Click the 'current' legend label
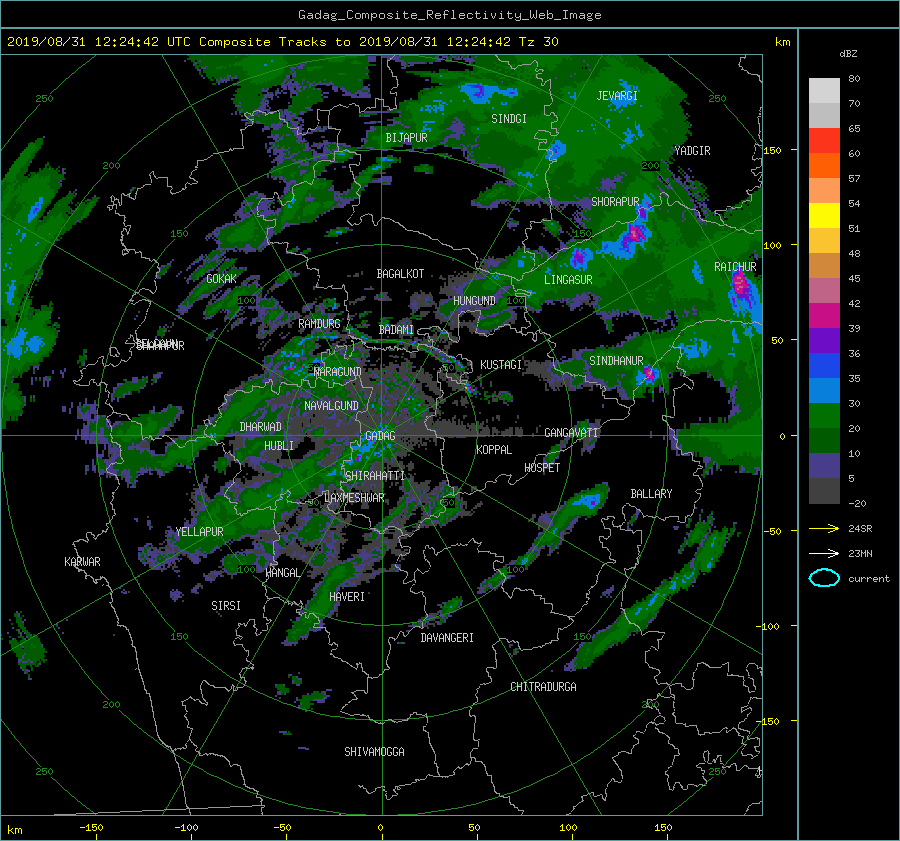Viewport: 900px width, 841px height. (869, 579)
